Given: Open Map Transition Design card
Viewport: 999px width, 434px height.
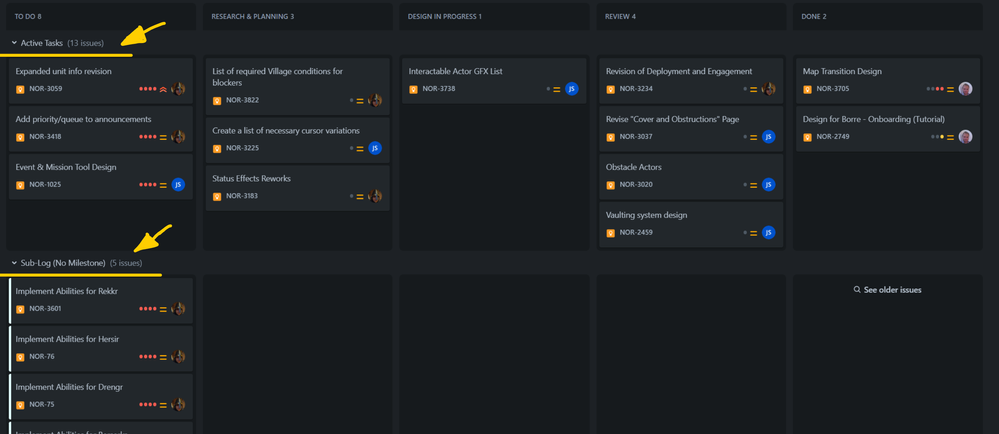Looking at the screenshot, I should click(888, 81).
